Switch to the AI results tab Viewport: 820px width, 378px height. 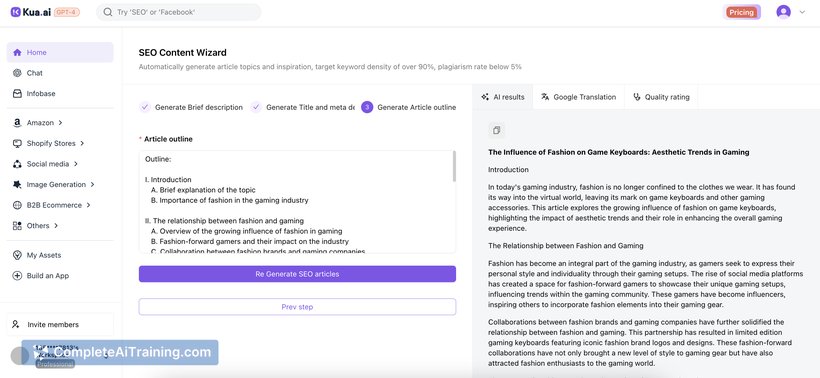coord(503,97)
